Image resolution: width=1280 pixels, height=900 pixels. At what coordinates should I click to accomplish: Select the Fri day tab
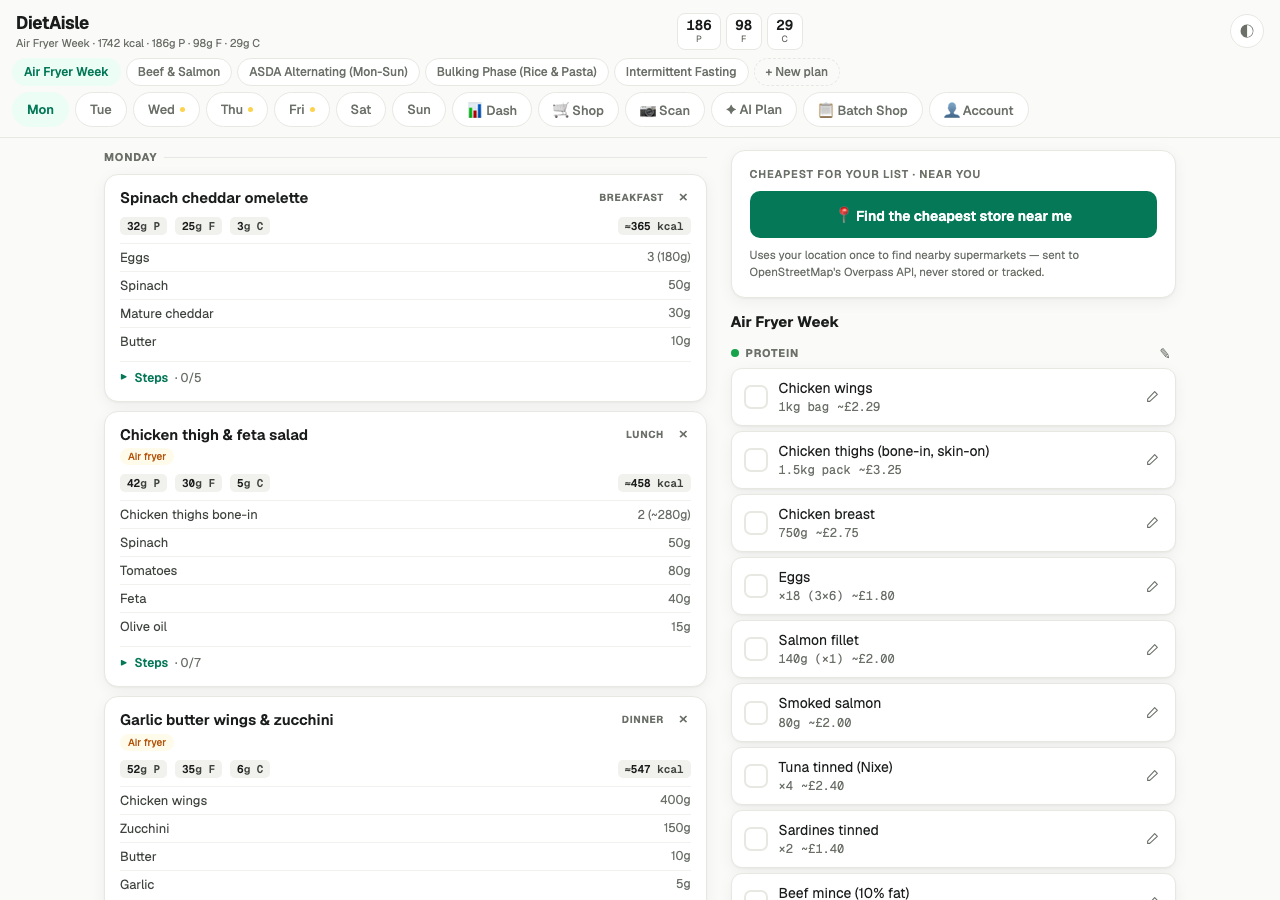(x=302, y=110)
